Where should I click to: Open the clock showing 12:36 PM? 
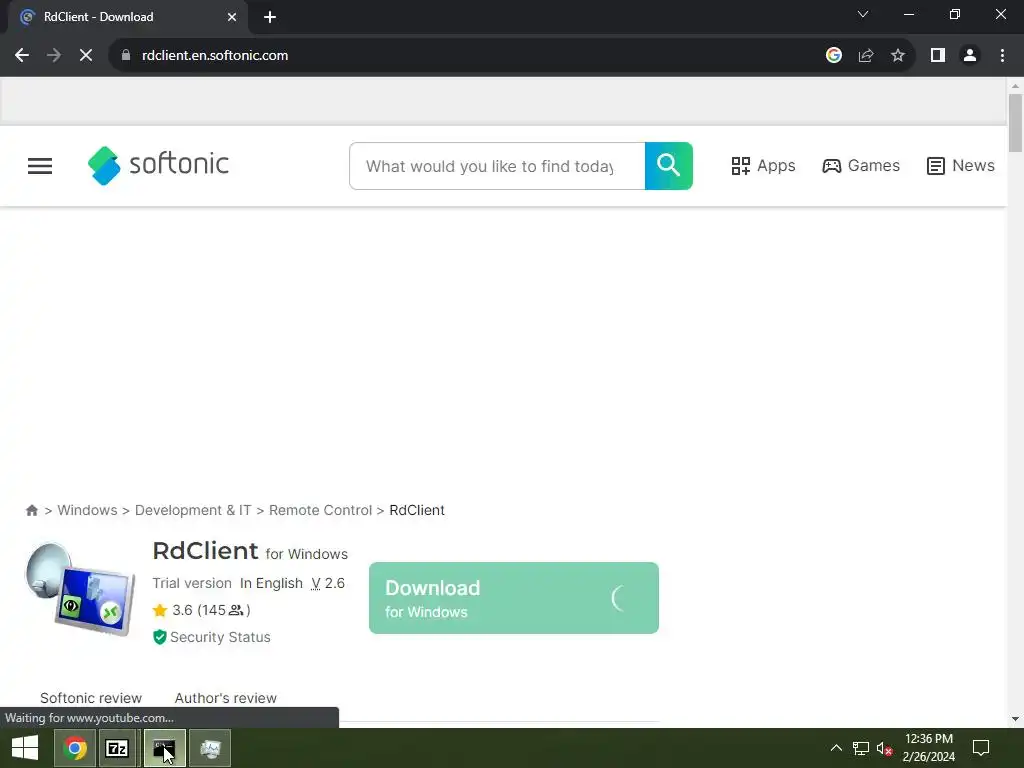click(929, 748)
